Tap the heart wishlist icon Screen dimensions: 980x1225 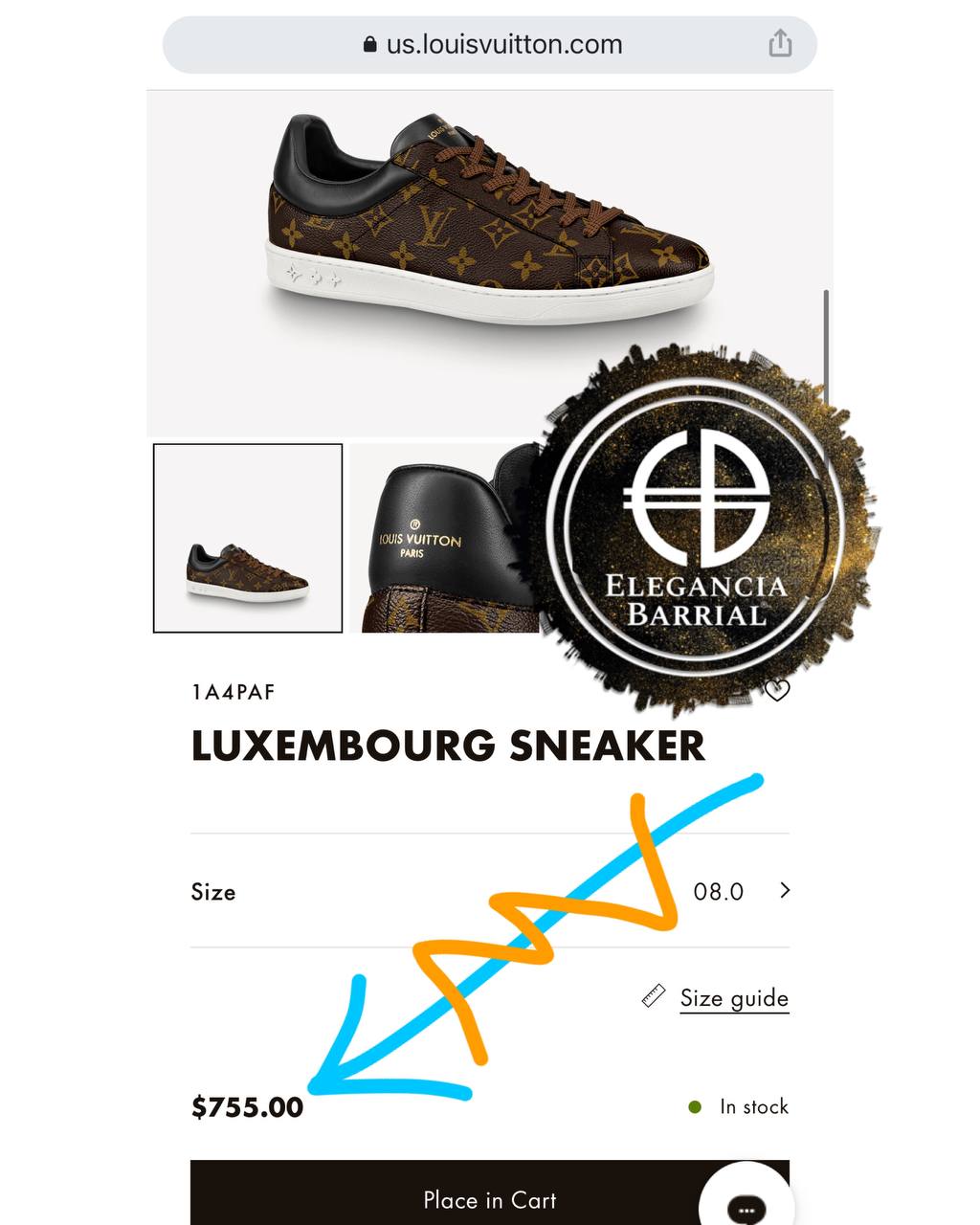coord(777,690)
